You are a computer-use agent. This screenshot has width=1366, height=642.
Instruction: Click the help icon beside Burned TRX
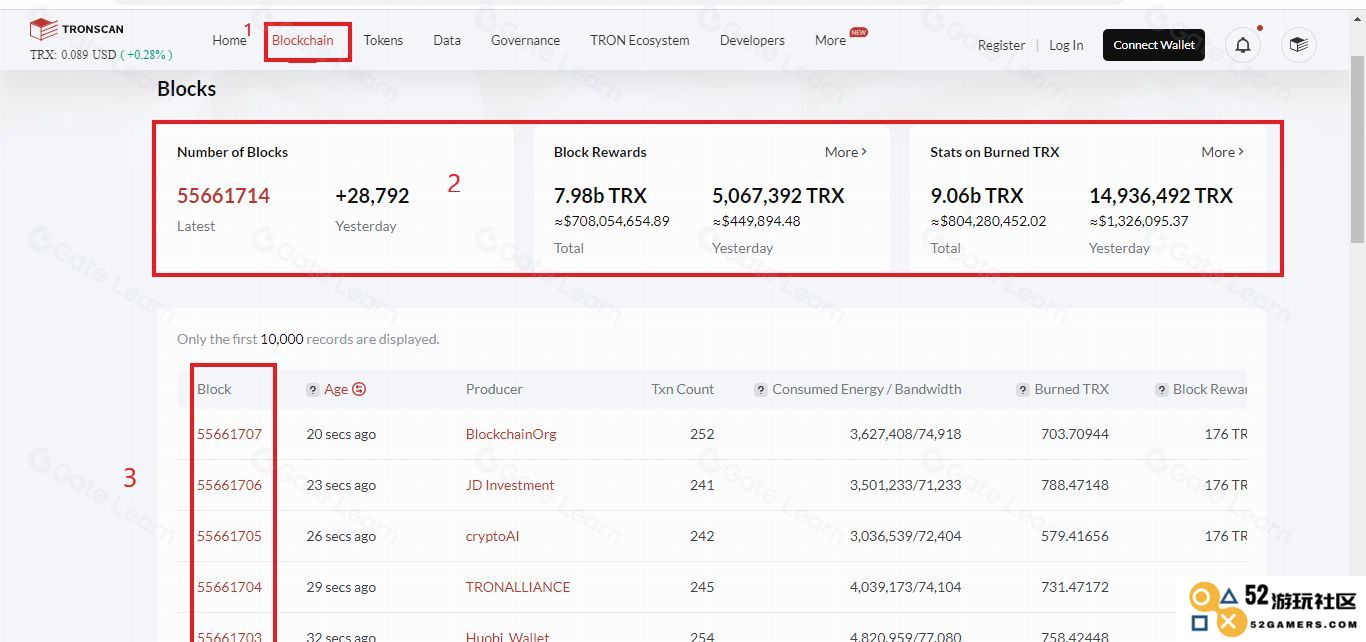coord(1023,390)
